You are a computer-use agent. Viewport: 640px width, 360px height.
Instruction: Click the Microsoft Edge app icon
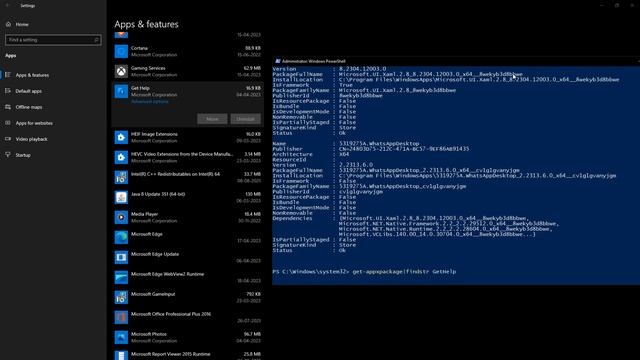(x=121, y=238)
